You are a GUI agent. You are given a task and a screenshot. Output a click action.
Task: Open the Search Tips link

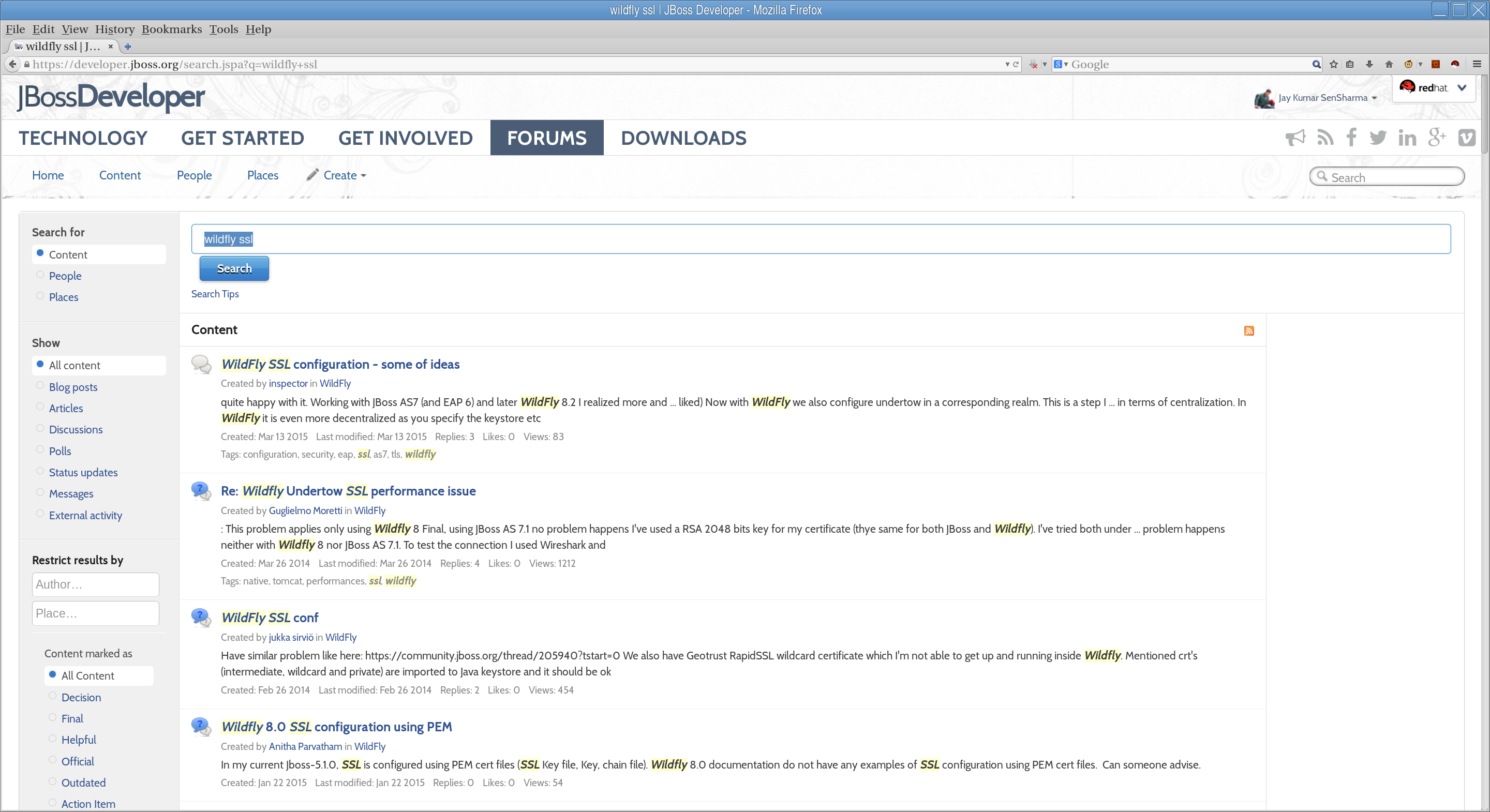[x=215, y=294]
